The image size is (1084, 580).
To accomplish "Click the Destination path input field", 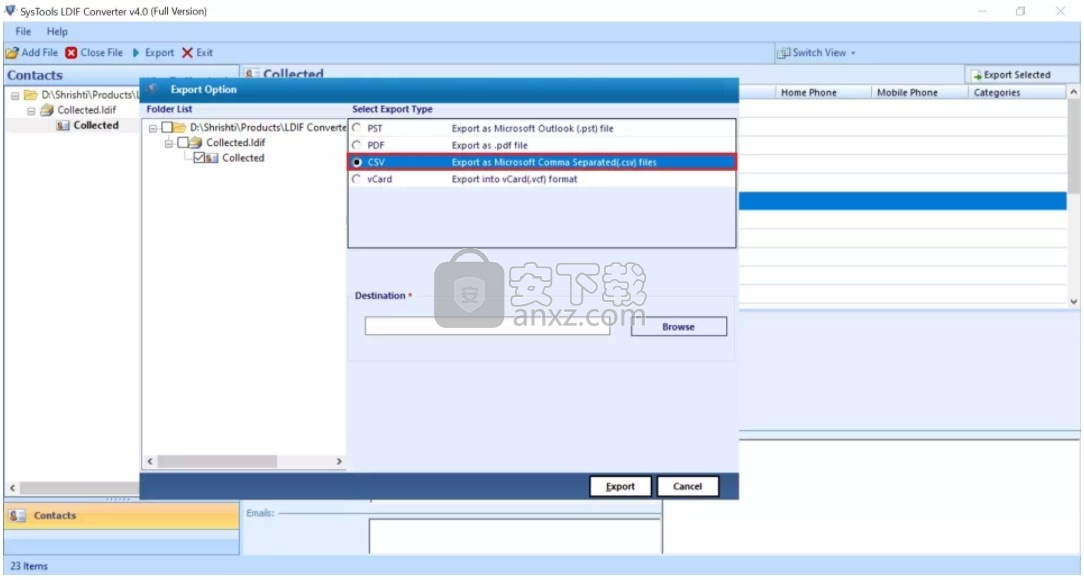I will [487, 326].
